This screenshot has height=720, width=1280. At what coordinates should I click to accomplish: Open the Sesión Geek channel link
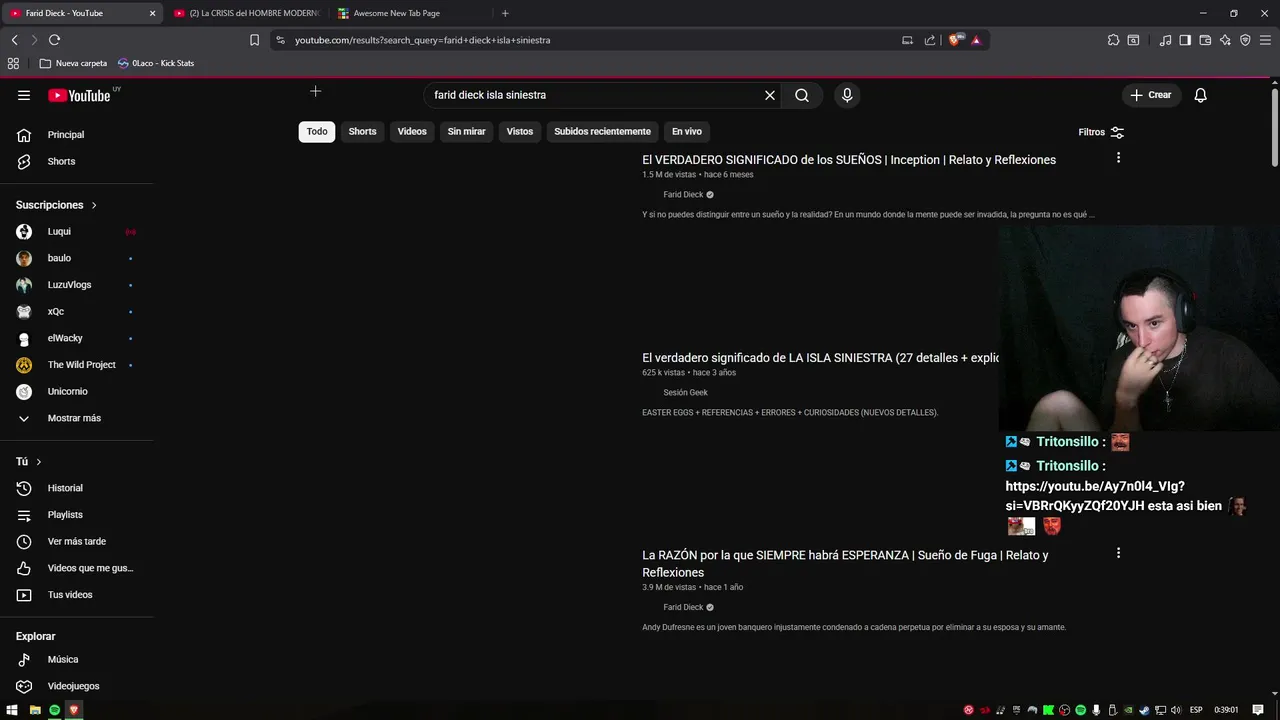(x=685, y=393)
